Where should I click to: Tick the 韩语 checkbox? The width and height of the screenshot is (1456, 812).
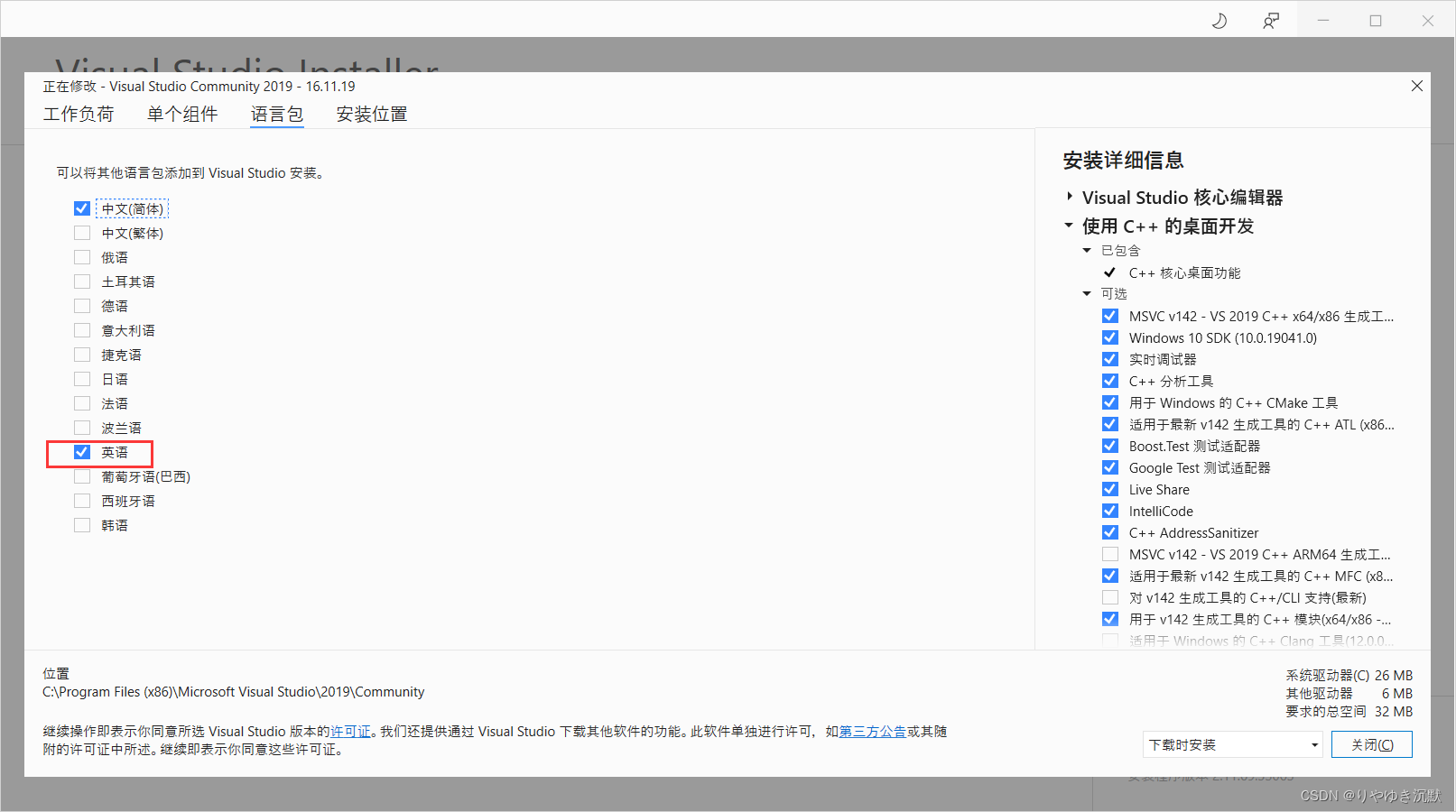82,525
